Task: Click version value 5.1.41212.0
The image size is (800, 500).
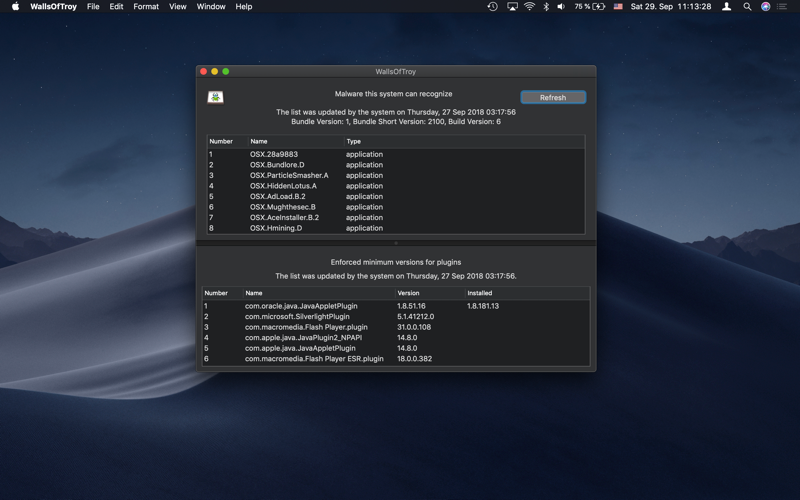Action: pos(415,316)
